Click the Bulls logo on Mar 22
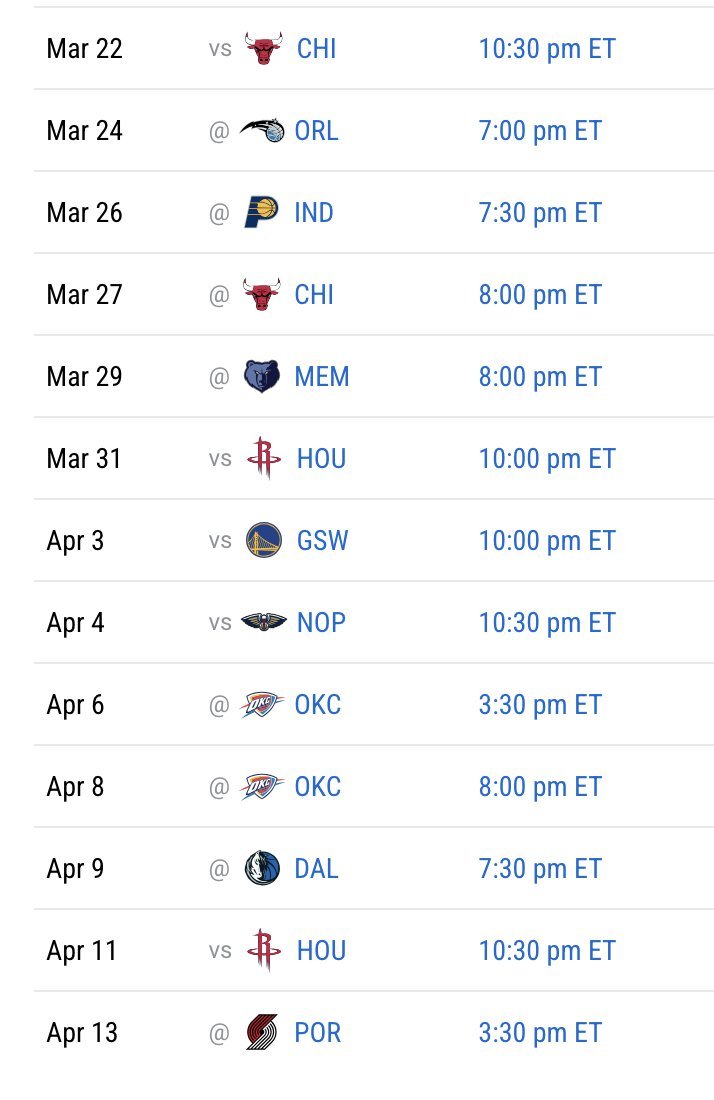The image size is (714, 1100). click(x=264, y=48)
